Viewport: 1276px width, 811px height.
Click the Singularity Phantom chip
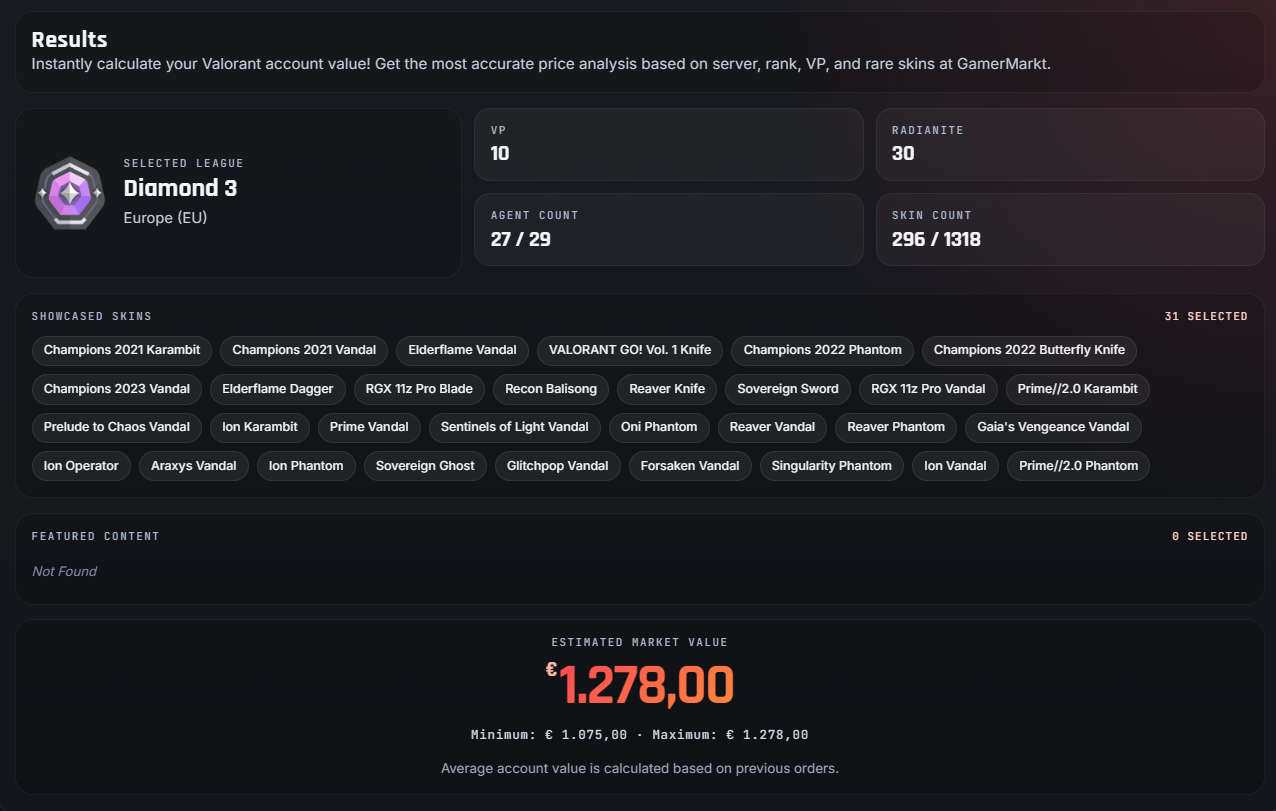click(832, 466)
